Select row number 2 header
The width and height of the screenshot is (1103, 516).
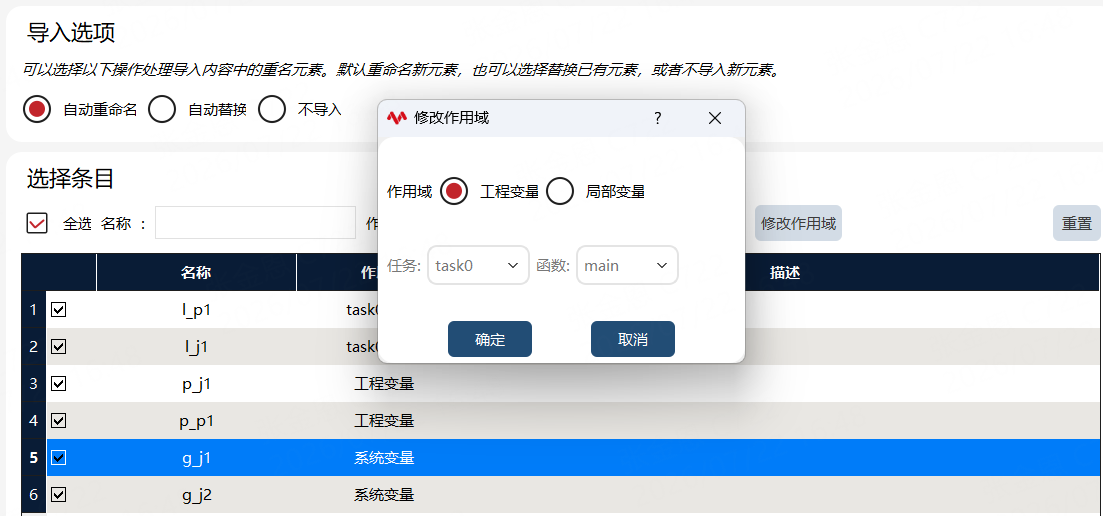[34, 347]
